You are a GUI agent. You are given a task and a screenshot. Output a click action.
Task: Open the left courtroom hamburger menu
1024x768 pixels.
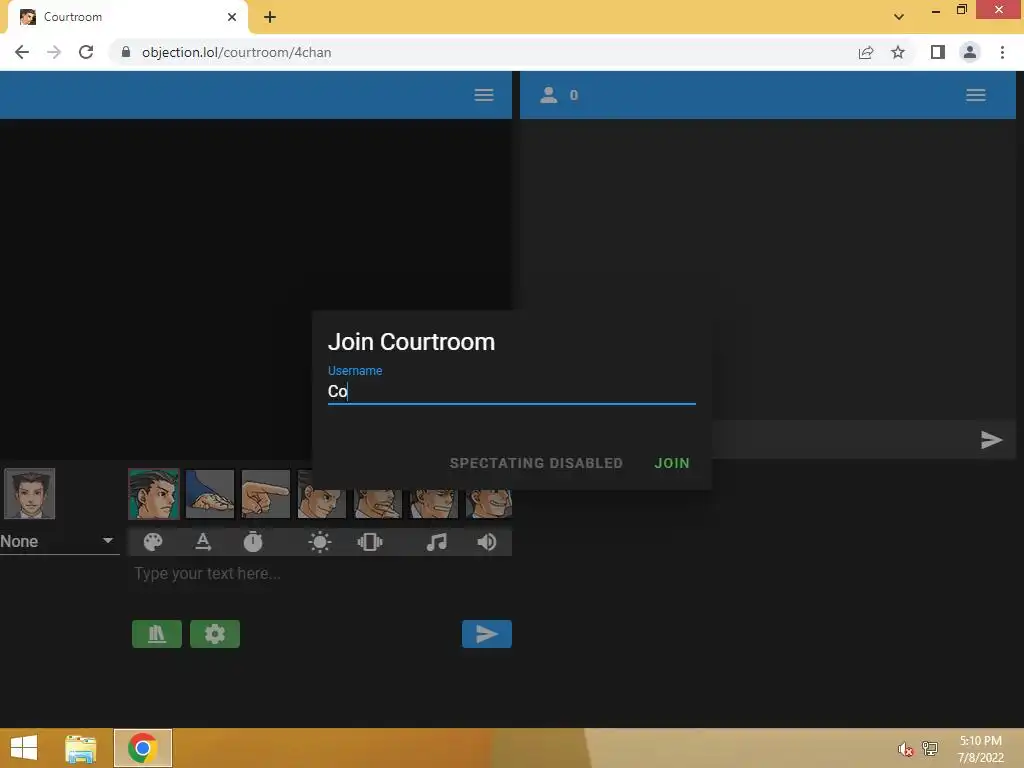484,95
